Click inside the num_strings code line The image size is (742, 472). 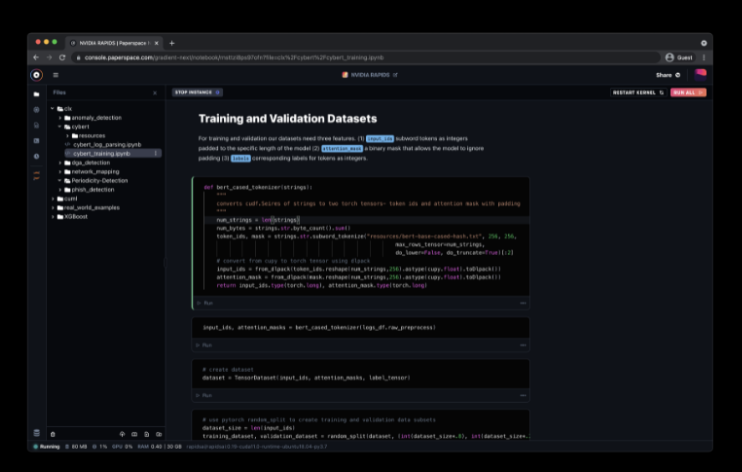click(x=258, y=220)
